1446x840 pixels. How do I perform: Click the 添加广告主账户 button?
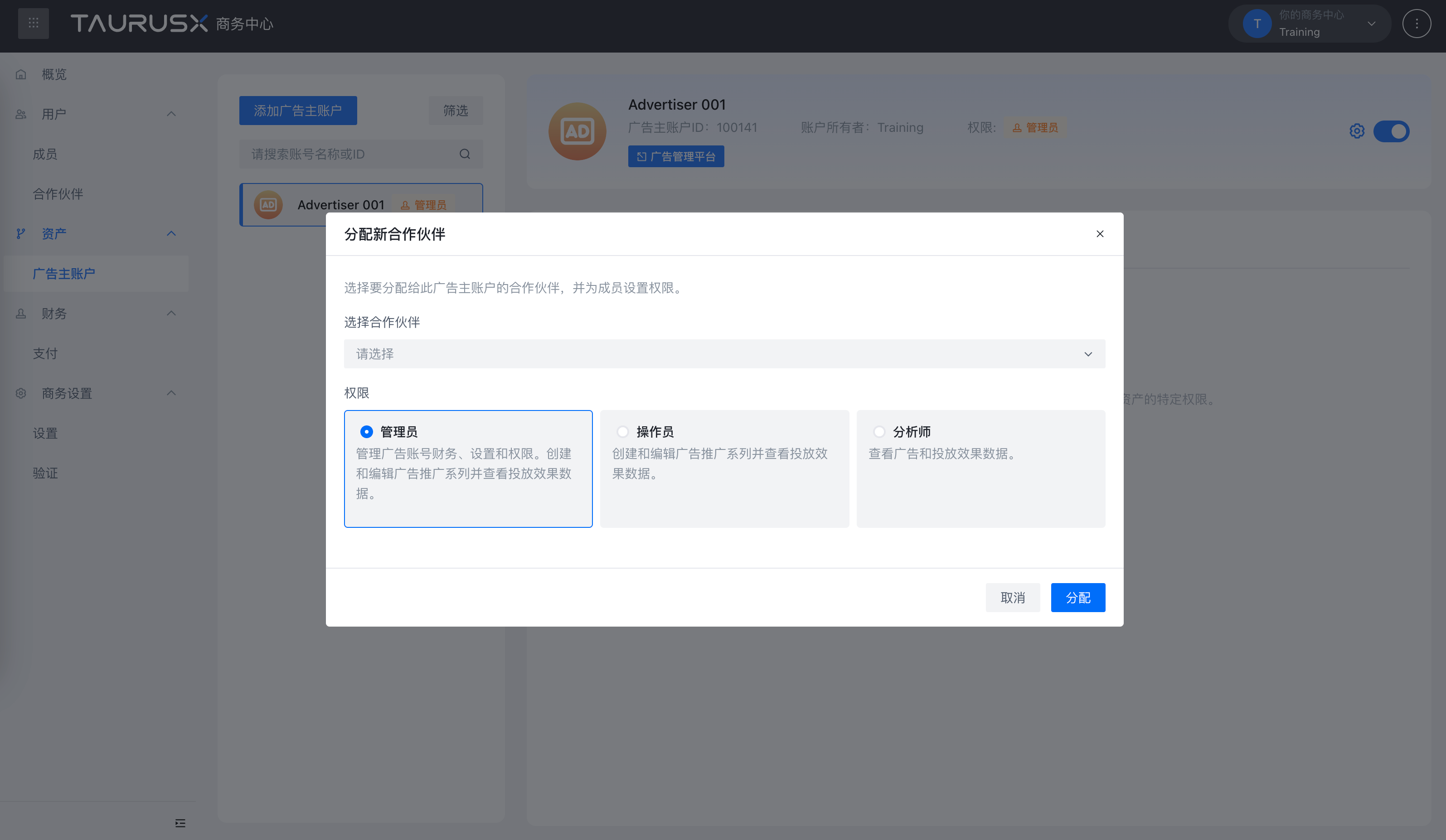pos(298,110)
